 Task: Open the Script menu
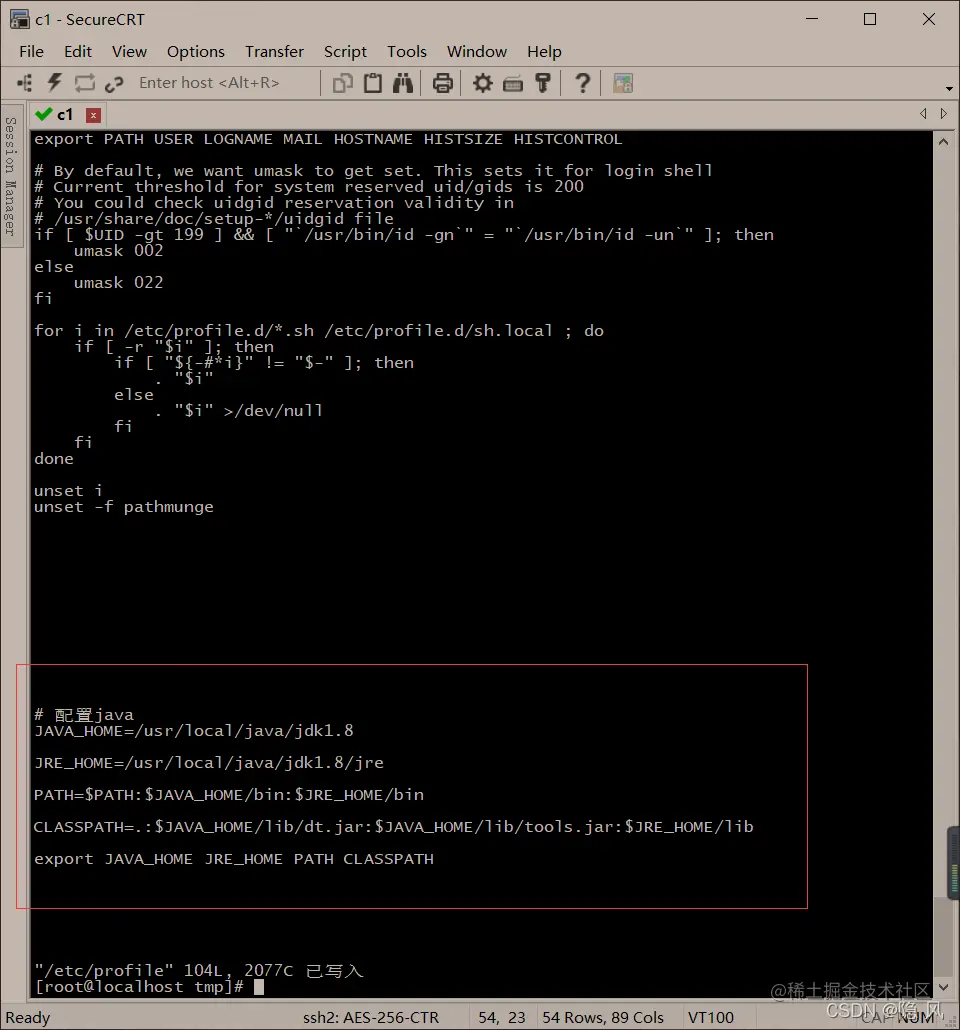click(x=345, y=51)
